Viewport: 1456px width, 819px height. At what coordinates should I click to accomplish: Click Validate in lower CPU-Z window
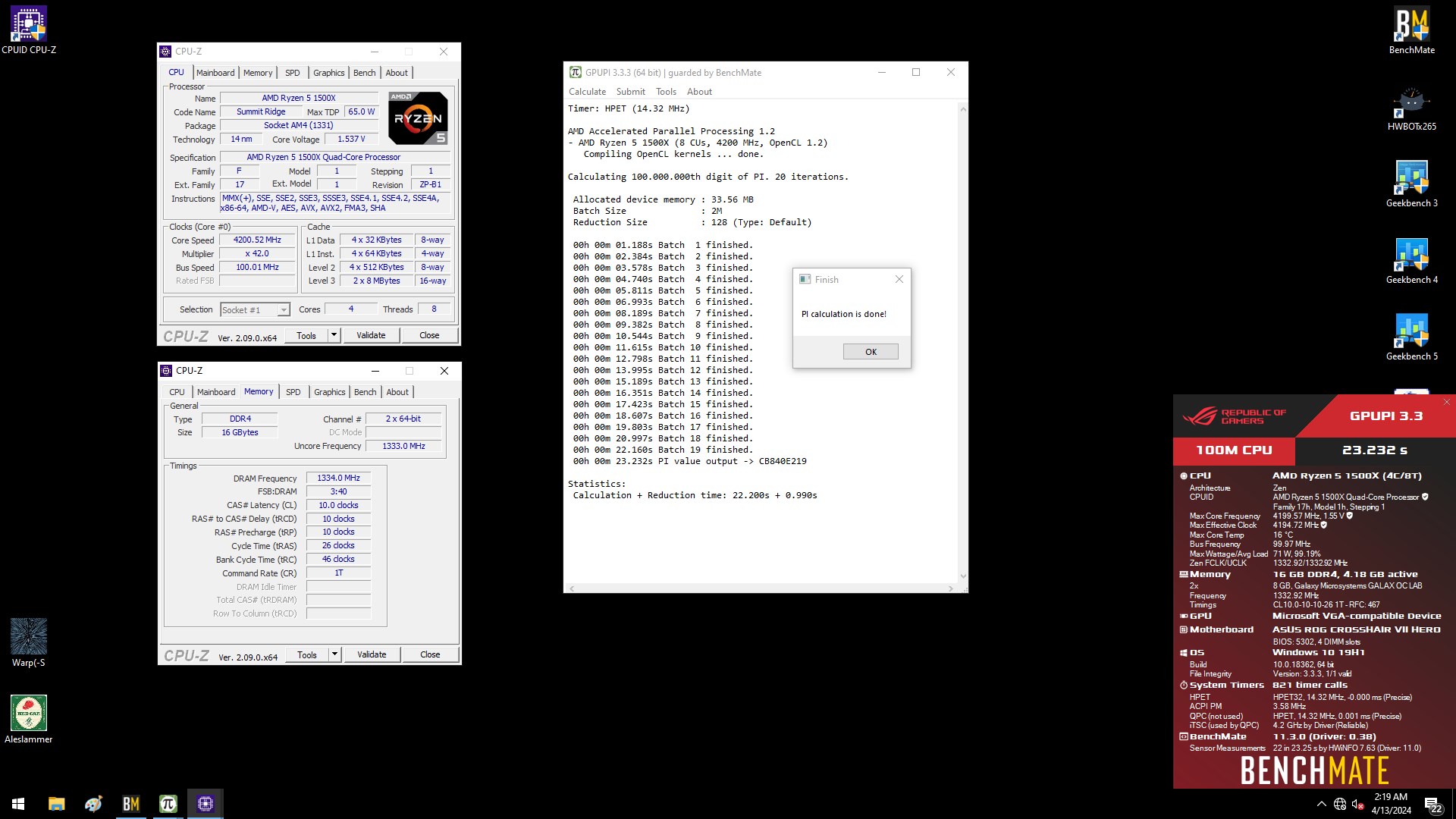372,654
